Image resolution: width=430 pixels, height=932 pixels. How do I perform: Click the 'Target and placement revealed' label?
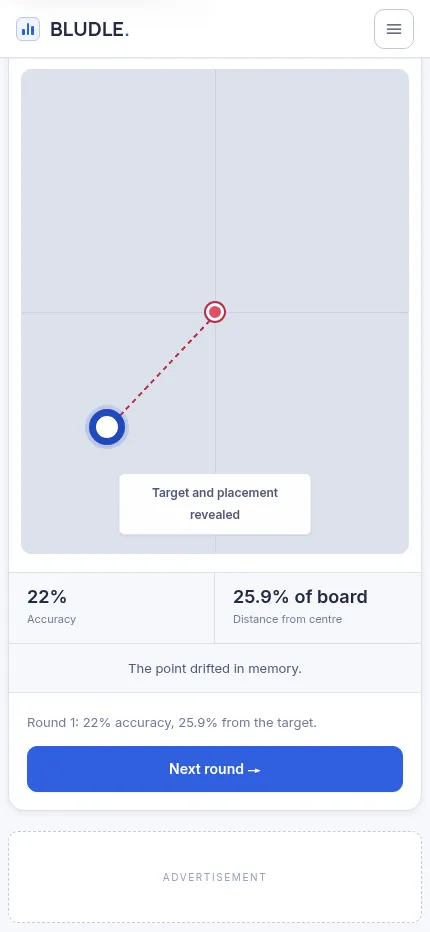click(215, 503)
